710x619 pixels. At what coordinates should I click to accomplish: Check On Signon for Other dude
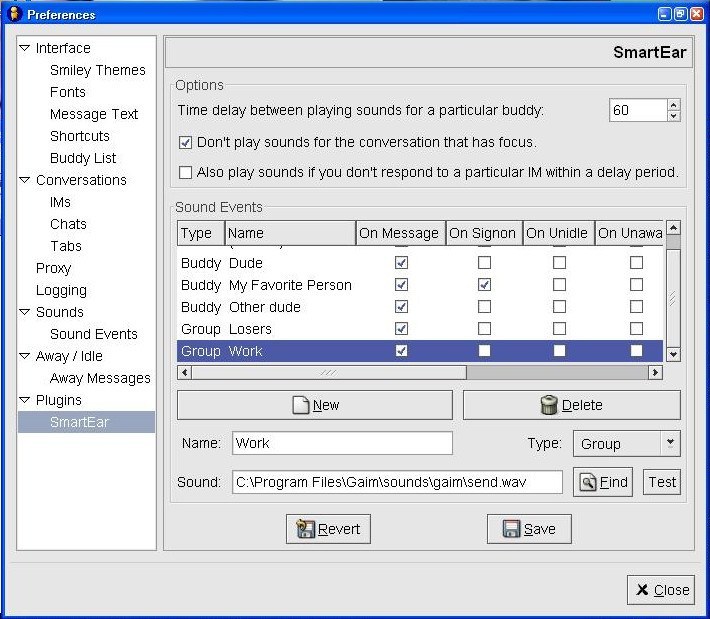pos(484,307)
